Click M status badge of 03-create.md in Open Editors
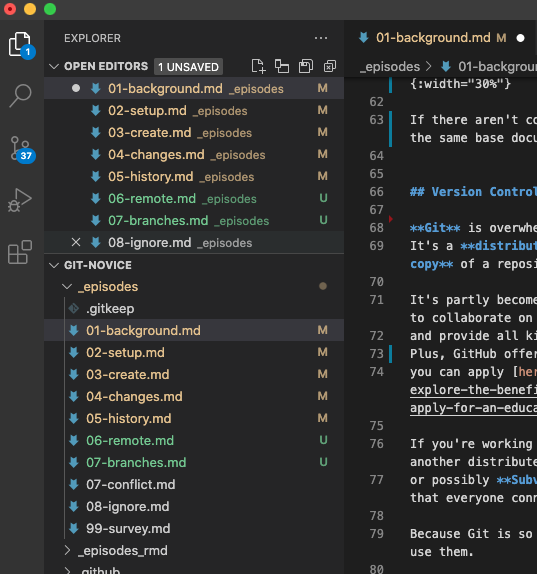537x574 pixels. point(322,132)
